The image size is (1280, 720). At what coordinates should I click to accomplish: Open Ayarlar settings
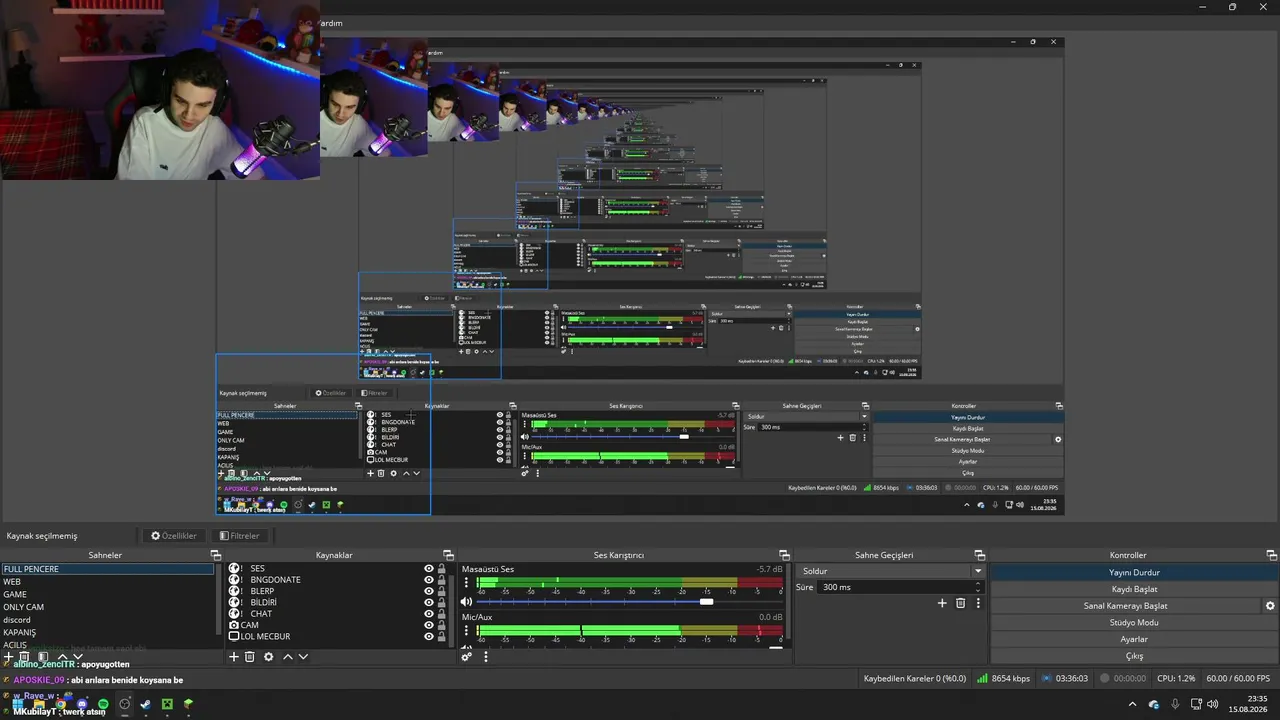click(1134, 639)
